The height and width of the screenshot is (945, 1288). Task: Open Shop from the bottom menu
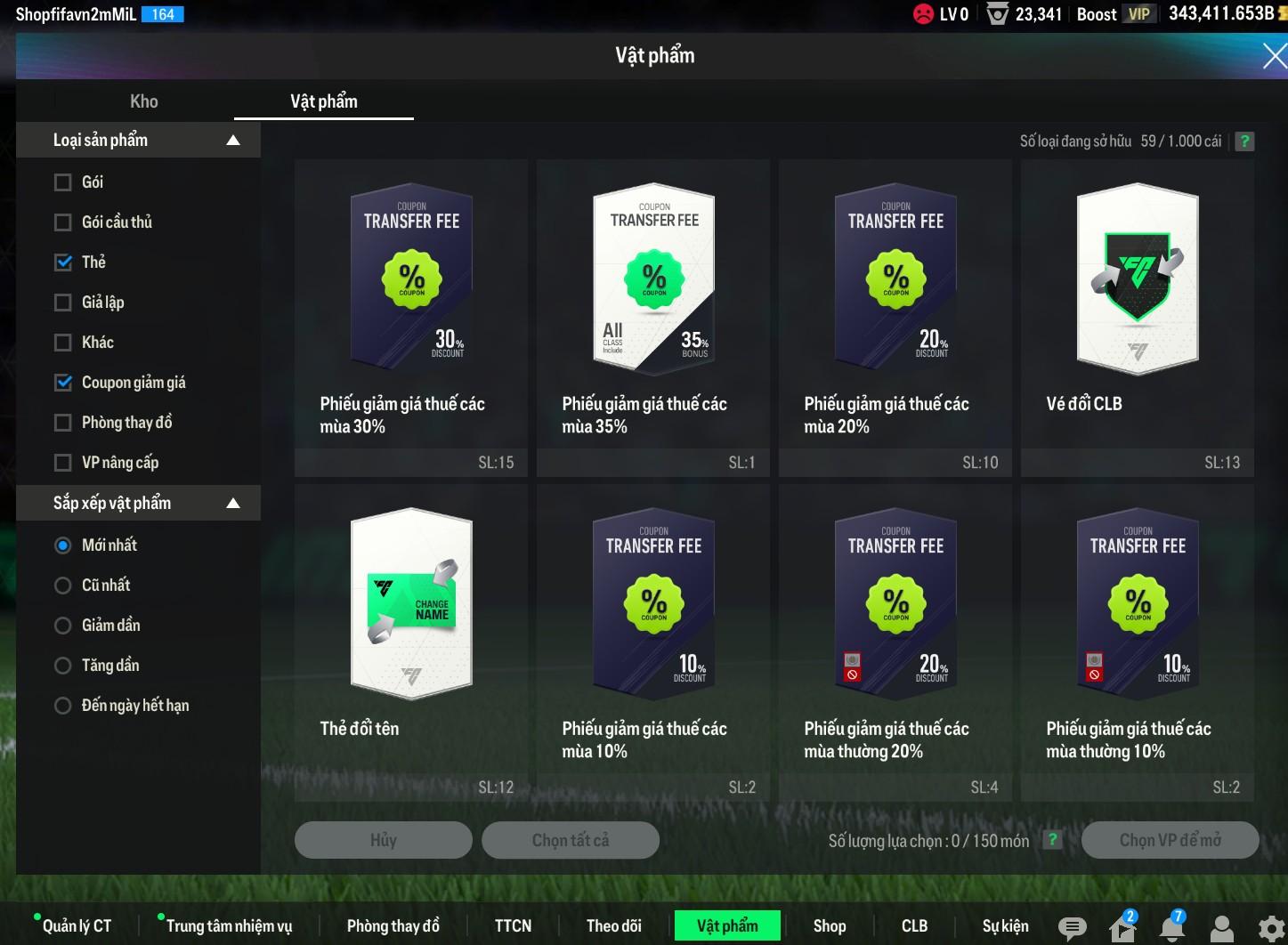829,926
